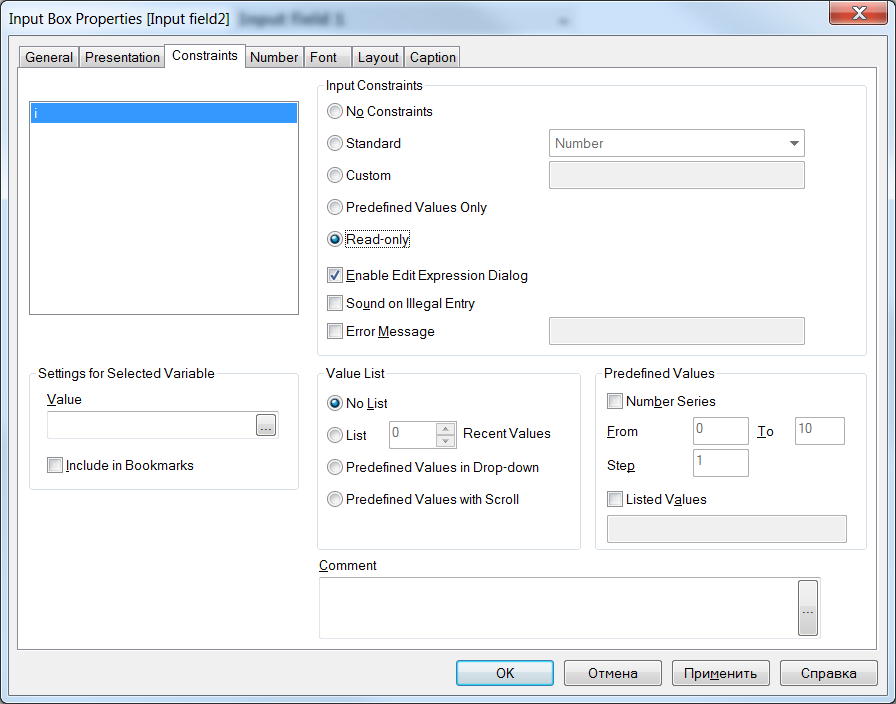This screenshot has height=704, width=896.
Task: Open the Caption tab
Action: click(433, 58)
